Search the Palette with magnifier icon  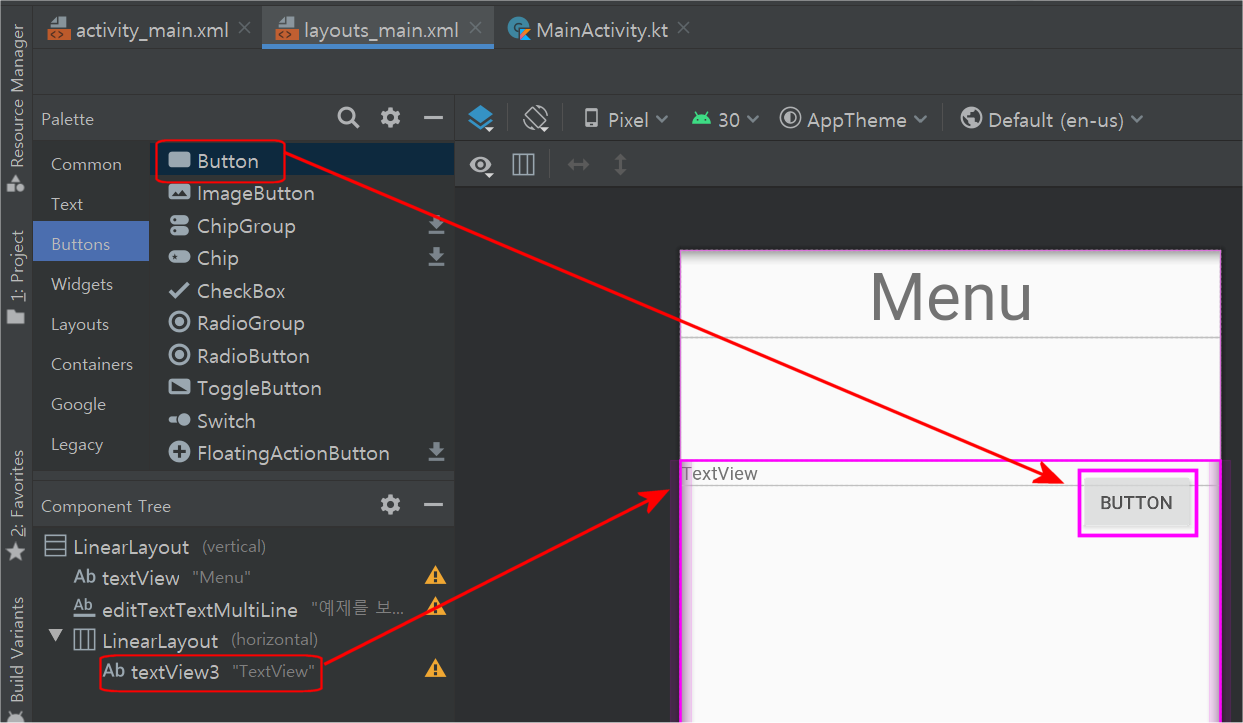[348, 118]
